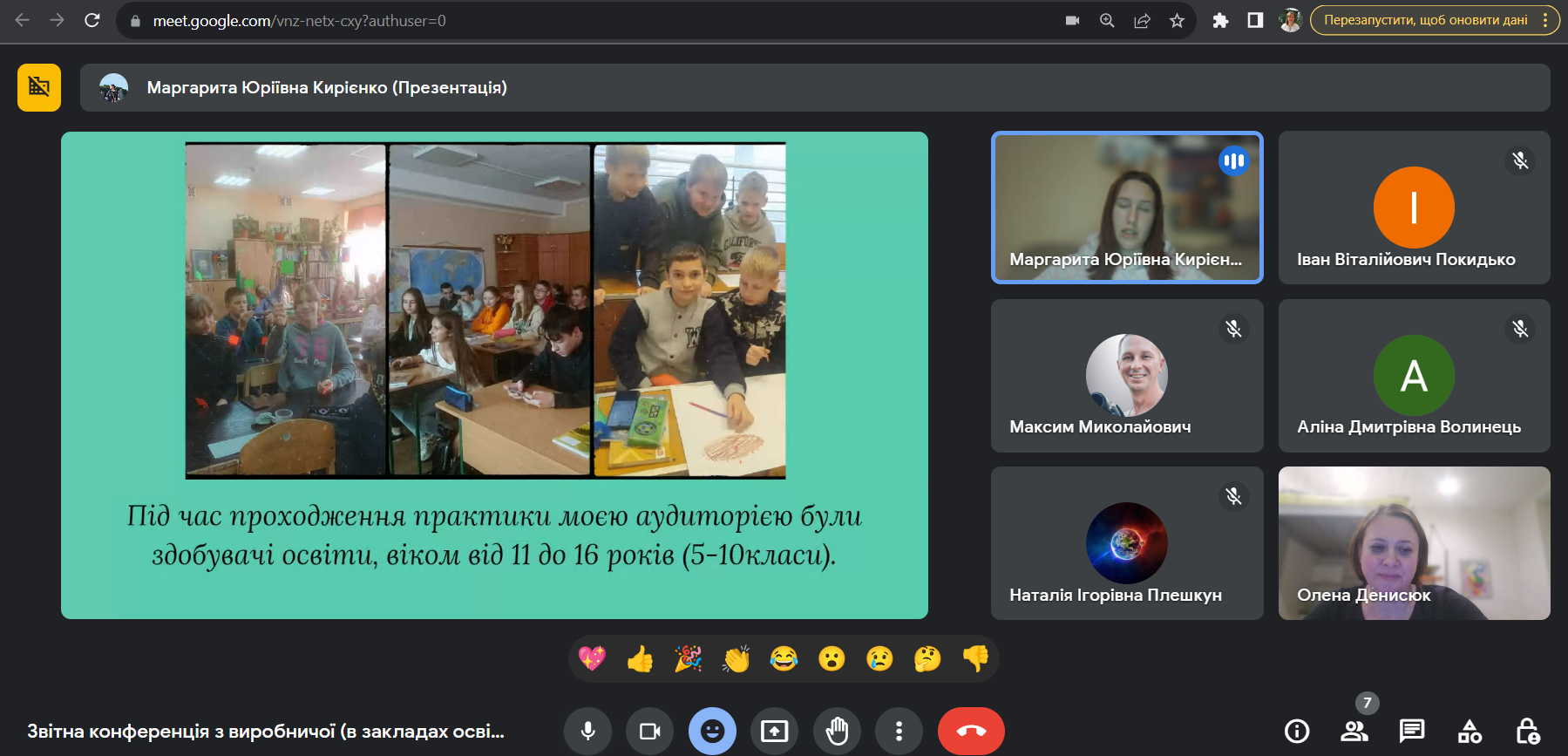The height and width of the screenshot is (756, 1568).
Task: Raise your hand in the meeting
Action: (837, 731)
